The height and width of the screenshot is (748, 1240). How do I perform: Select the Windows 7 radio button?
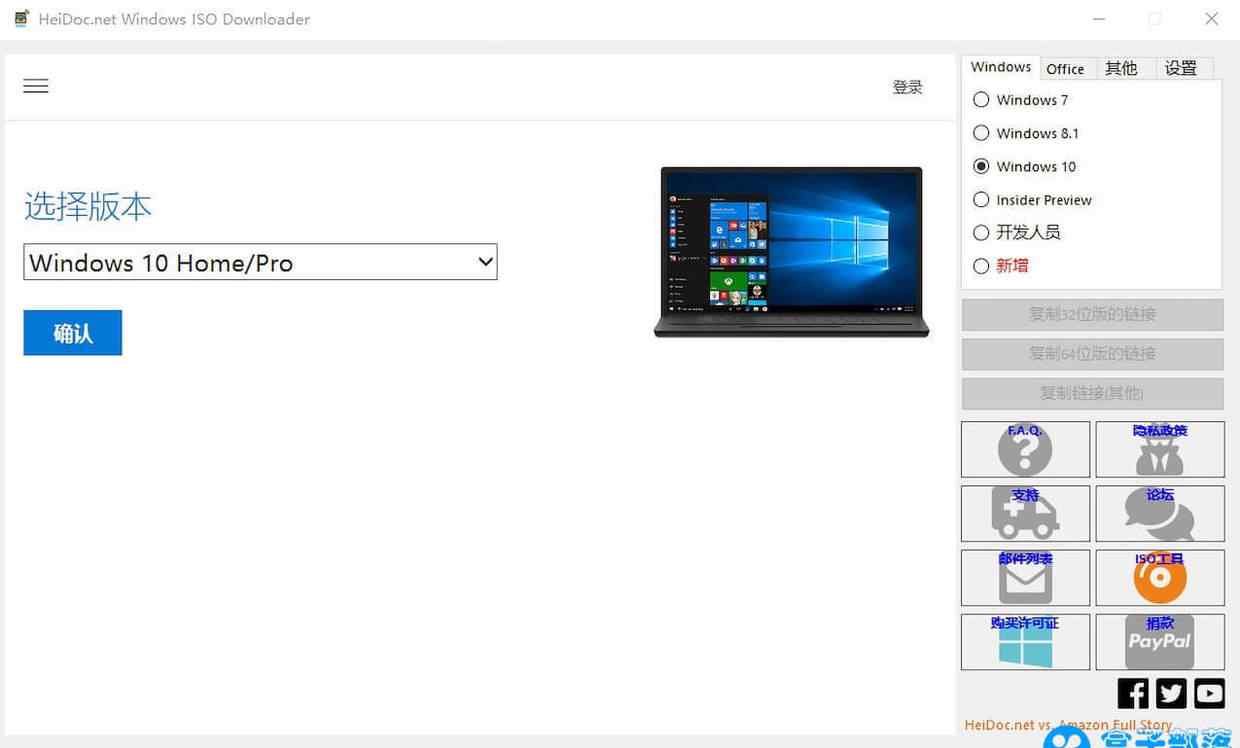click(x=981, y=100)
